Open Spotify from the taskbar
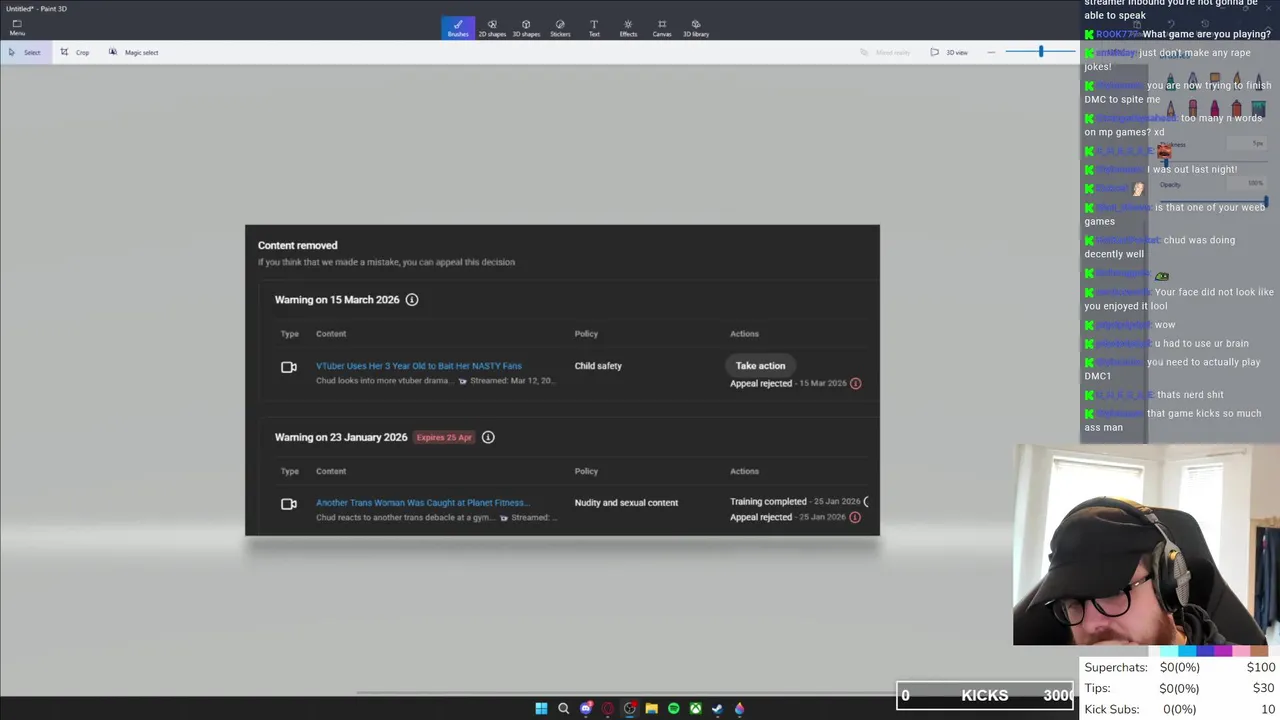1280x720 pixels. (x=673, y=708)
